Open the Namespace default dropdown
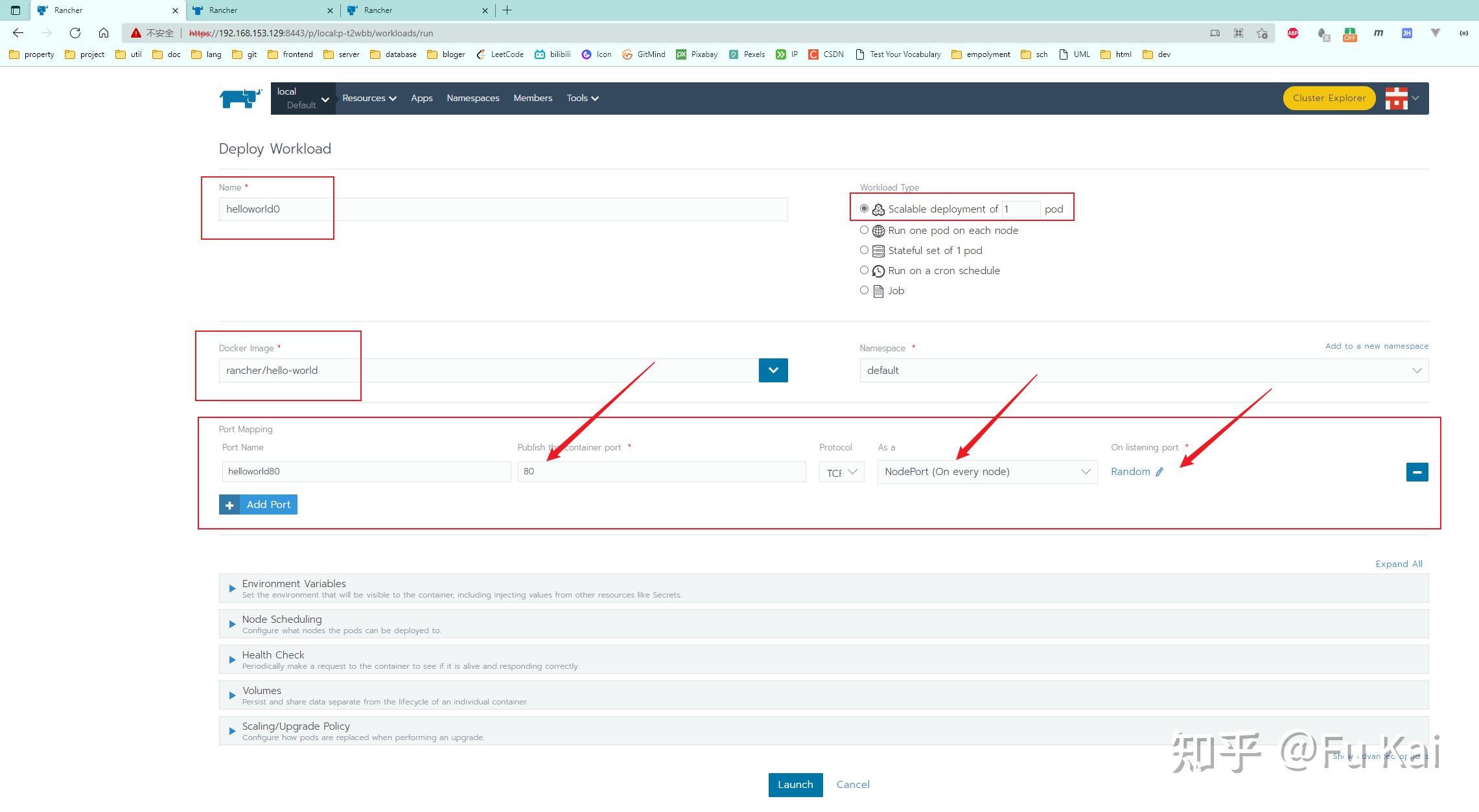Image resolution: width=1479 pixels, height=812 pixels. click(x=1144, y=371)
